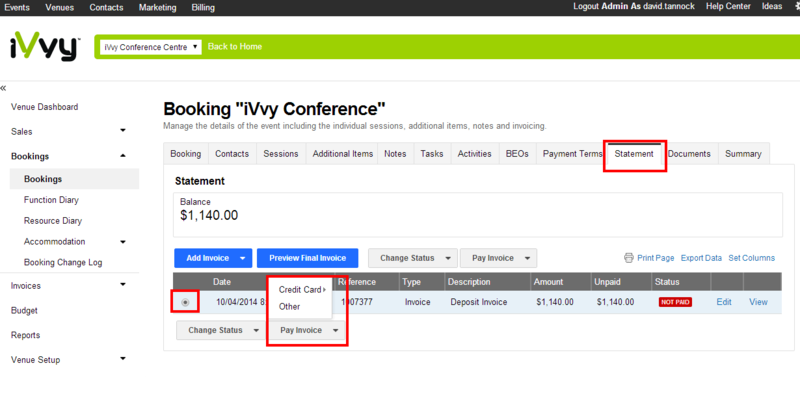This screenshot has width=800, height=396.
Task: Open the Ideas link
Action: point(772,7)
